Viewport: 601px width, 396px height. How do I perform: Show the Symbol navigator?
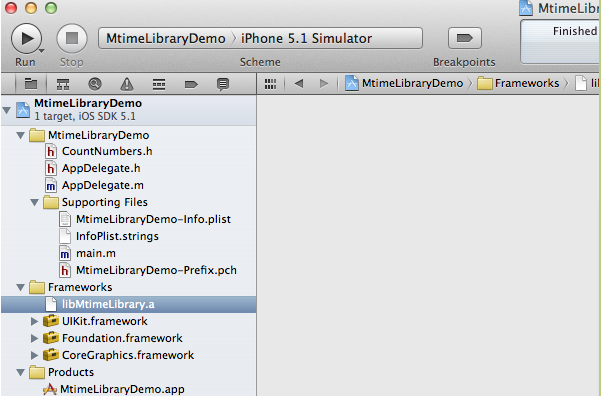[63, 84]
